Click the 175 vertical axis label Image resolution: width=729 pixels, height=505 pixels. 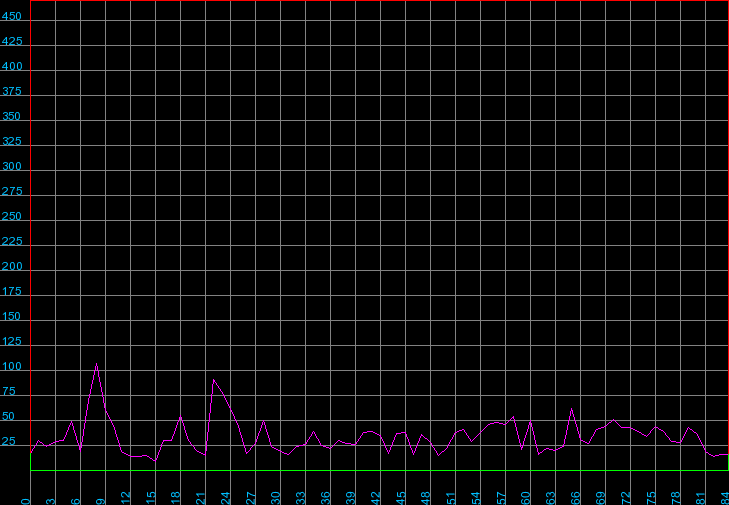pos(12,292)
